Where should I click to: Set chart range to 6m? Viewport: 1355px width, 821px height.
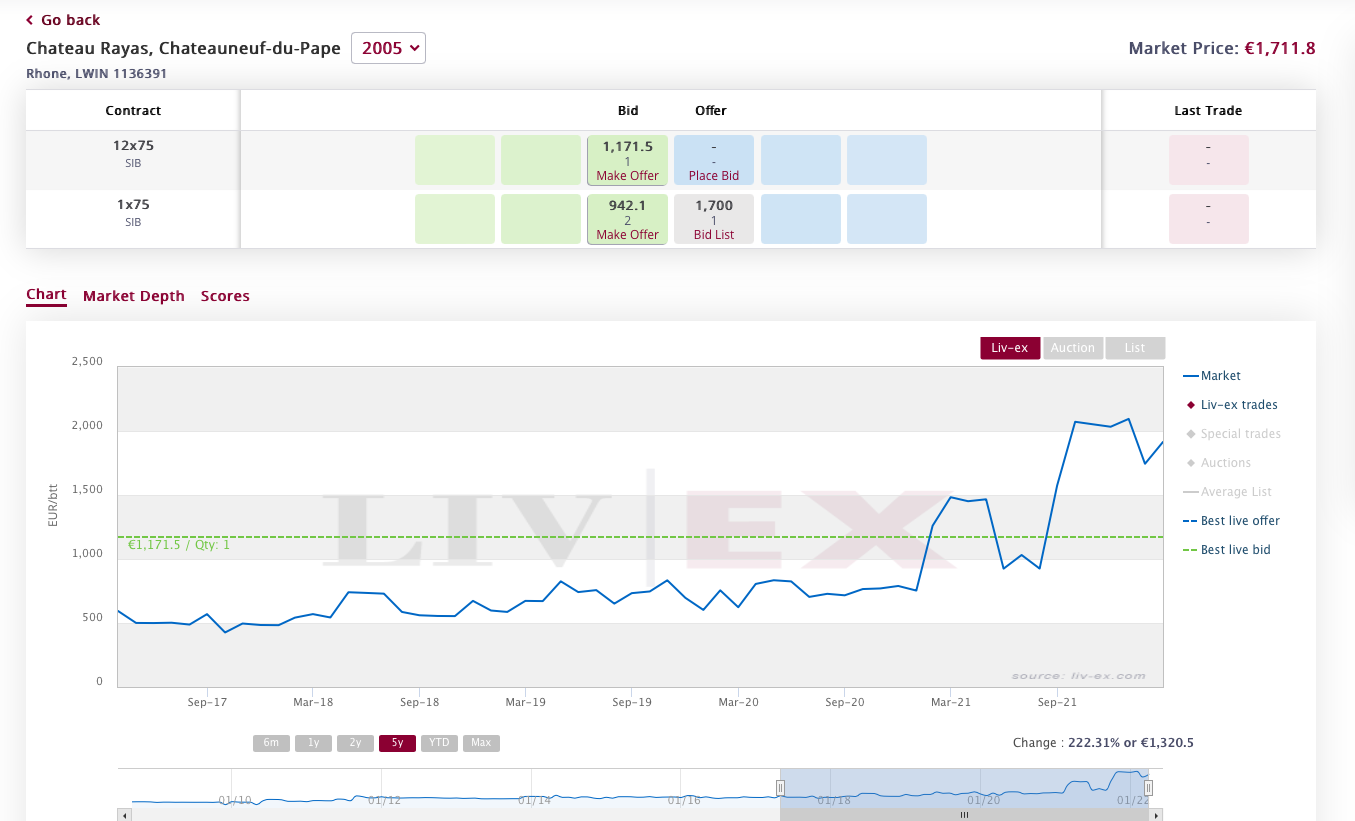coord(272,743)
